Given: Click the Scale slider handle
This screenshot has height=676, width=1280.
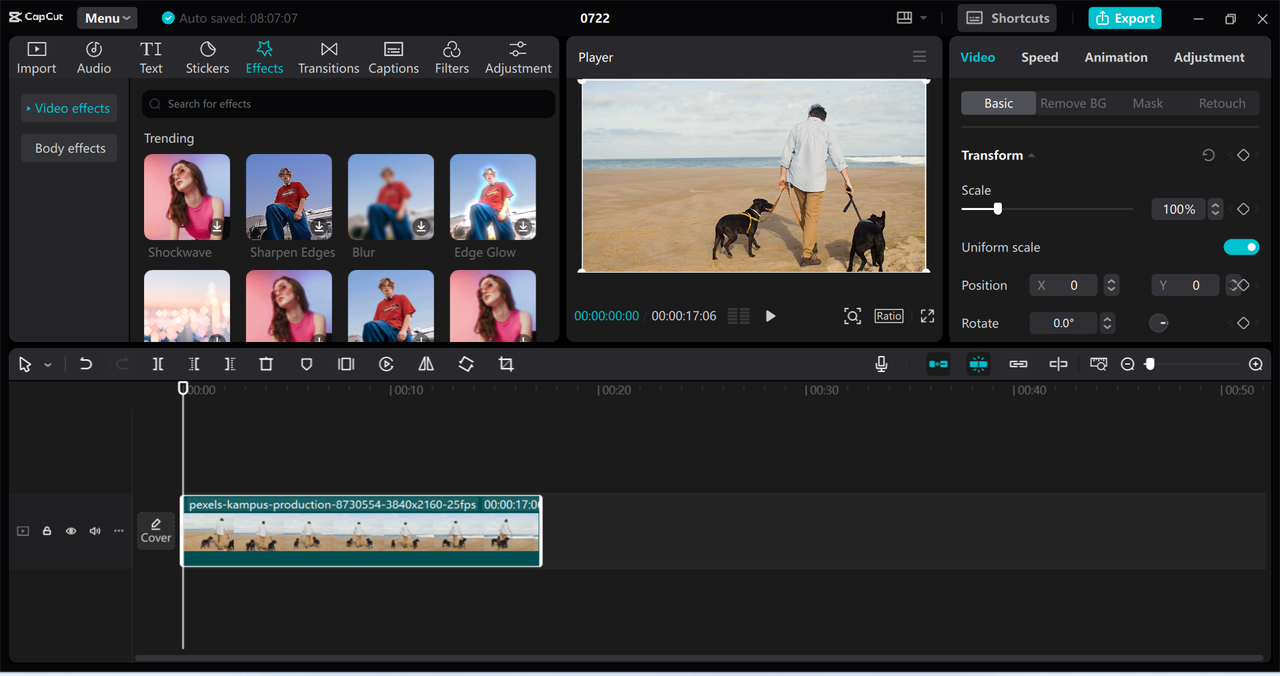Looking at the screenshot, I should click(x=997, y=209).
